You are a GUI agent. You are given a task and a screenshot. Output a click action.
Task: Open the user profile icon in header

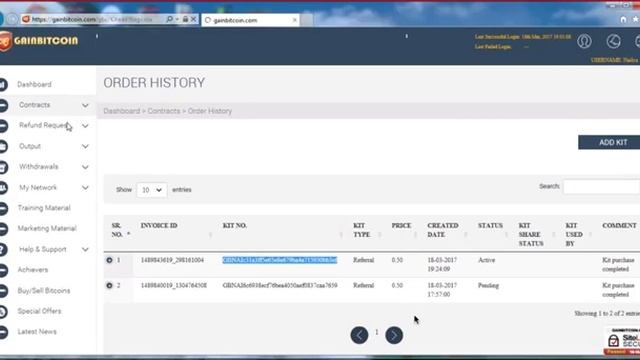(584, 41)
